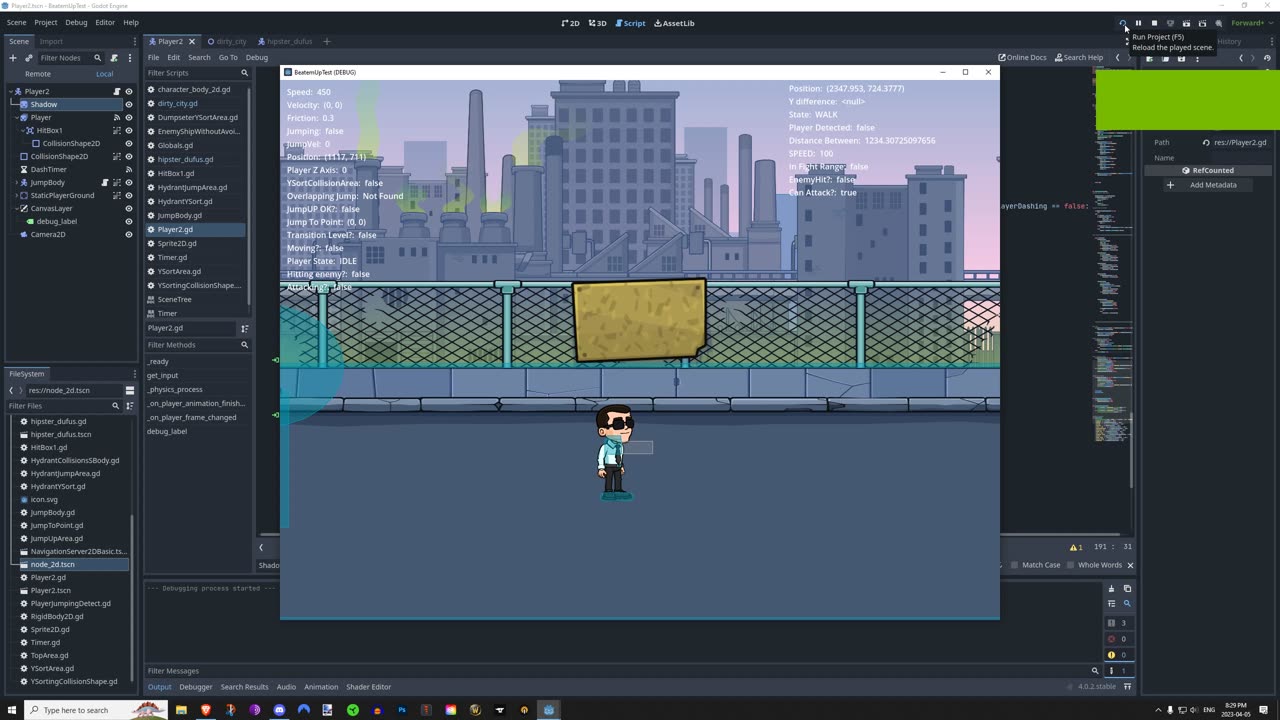Click the Run Project reload icon
1280x720 pixels.
click(x=1122, y=23)
